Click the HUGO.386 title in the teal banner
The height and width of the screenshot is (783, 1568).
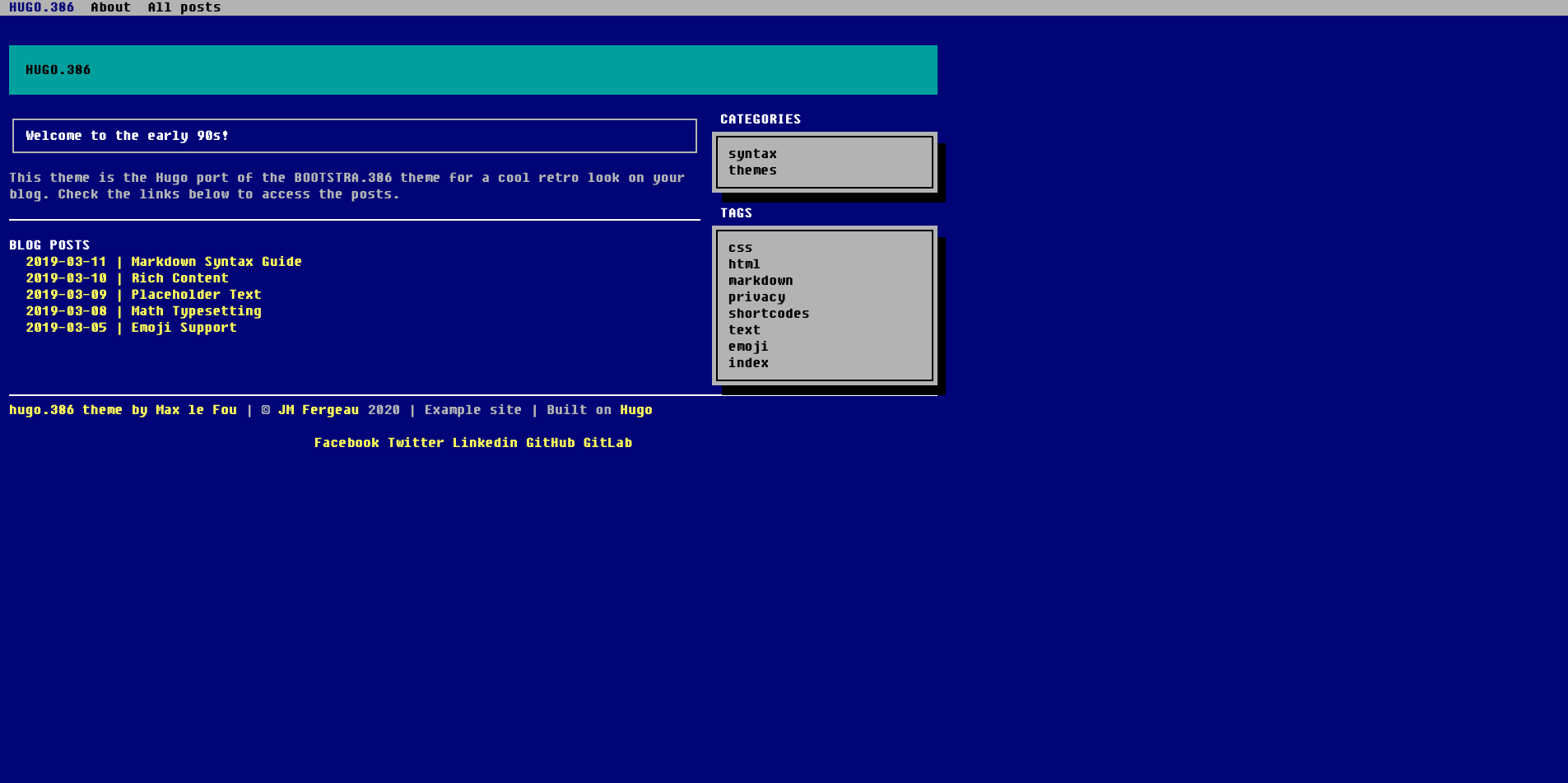click(58, 70)
